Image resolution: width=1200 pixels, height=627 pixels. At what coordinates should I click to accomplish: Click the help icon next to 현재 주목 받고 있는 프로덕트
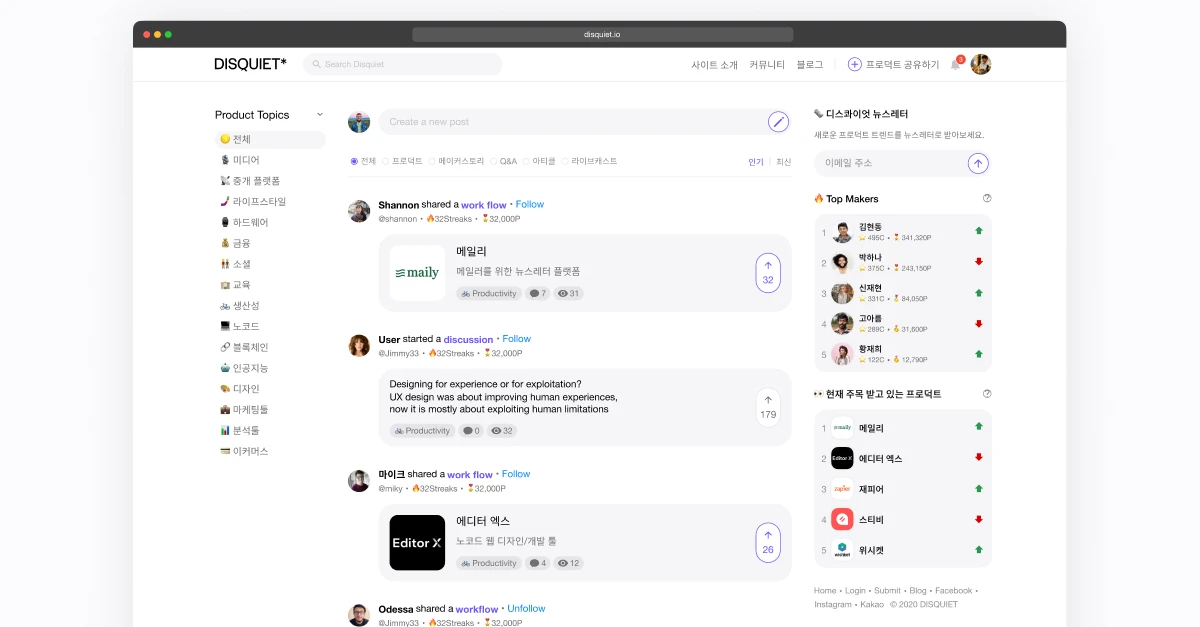(x=987, y=394)
